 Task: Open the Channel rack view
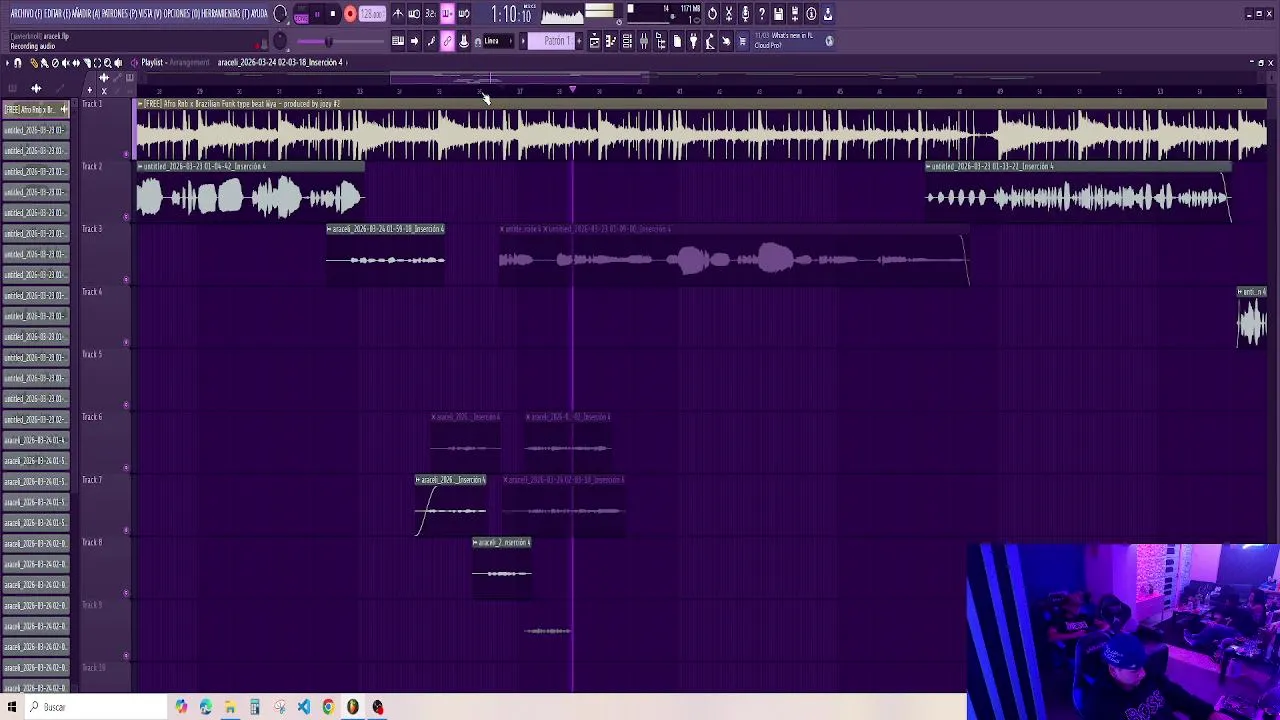[627, 41]
